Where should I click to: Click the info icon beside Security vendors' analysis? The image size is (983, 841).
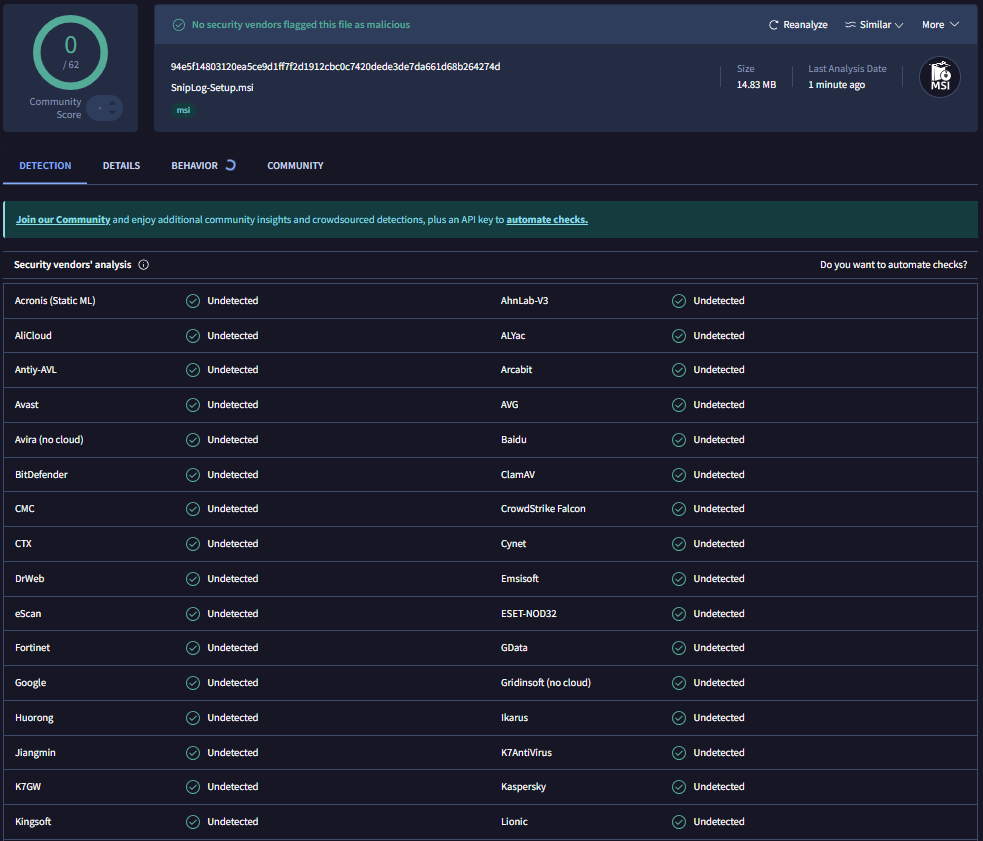click(143, 265)
